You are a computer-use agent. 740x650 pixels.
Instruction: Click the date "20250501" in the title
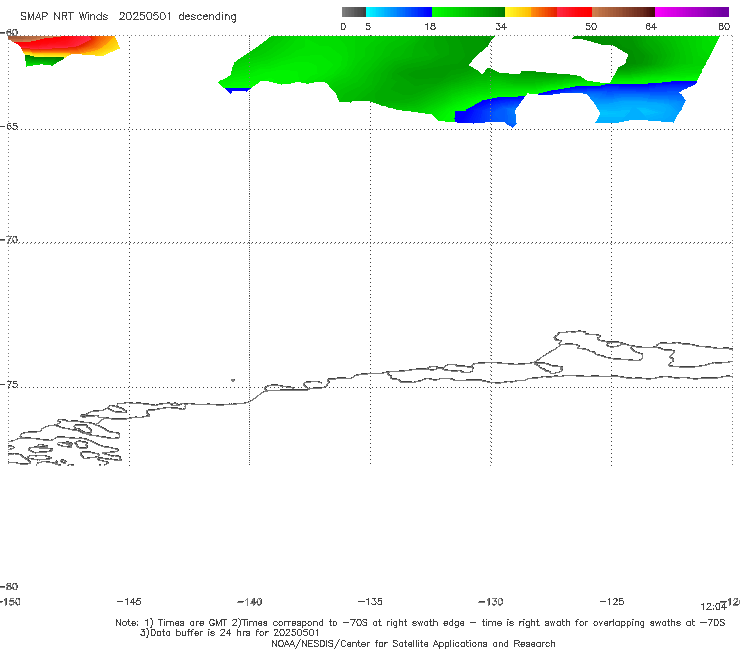145,16
